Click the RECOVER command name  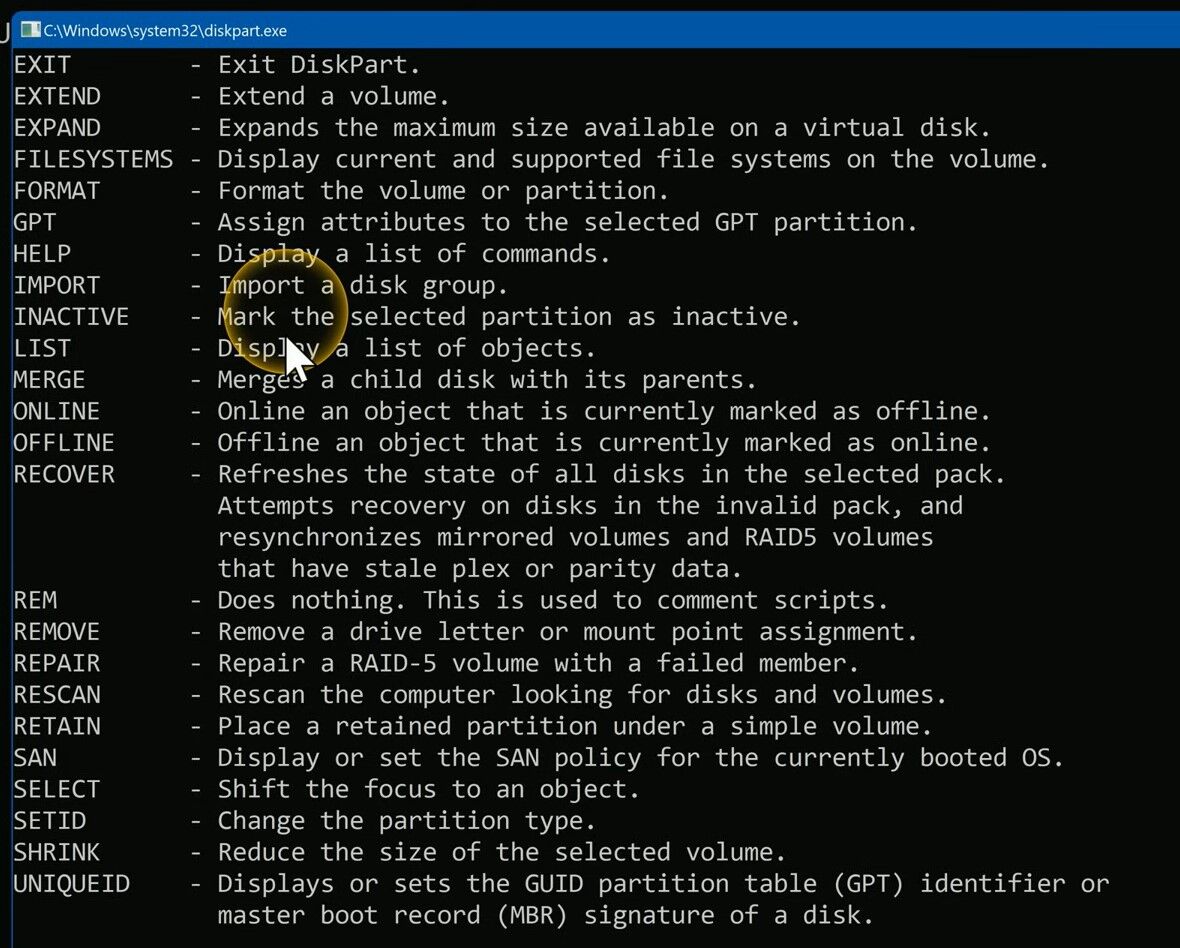pyautogui.click(x=64, y=474)
